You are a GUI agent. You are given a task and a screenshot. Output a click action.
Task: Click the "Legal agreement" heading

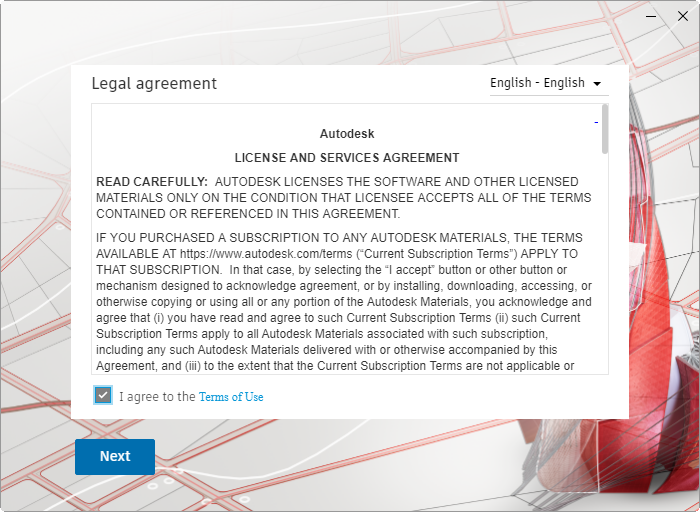point(154,83)
